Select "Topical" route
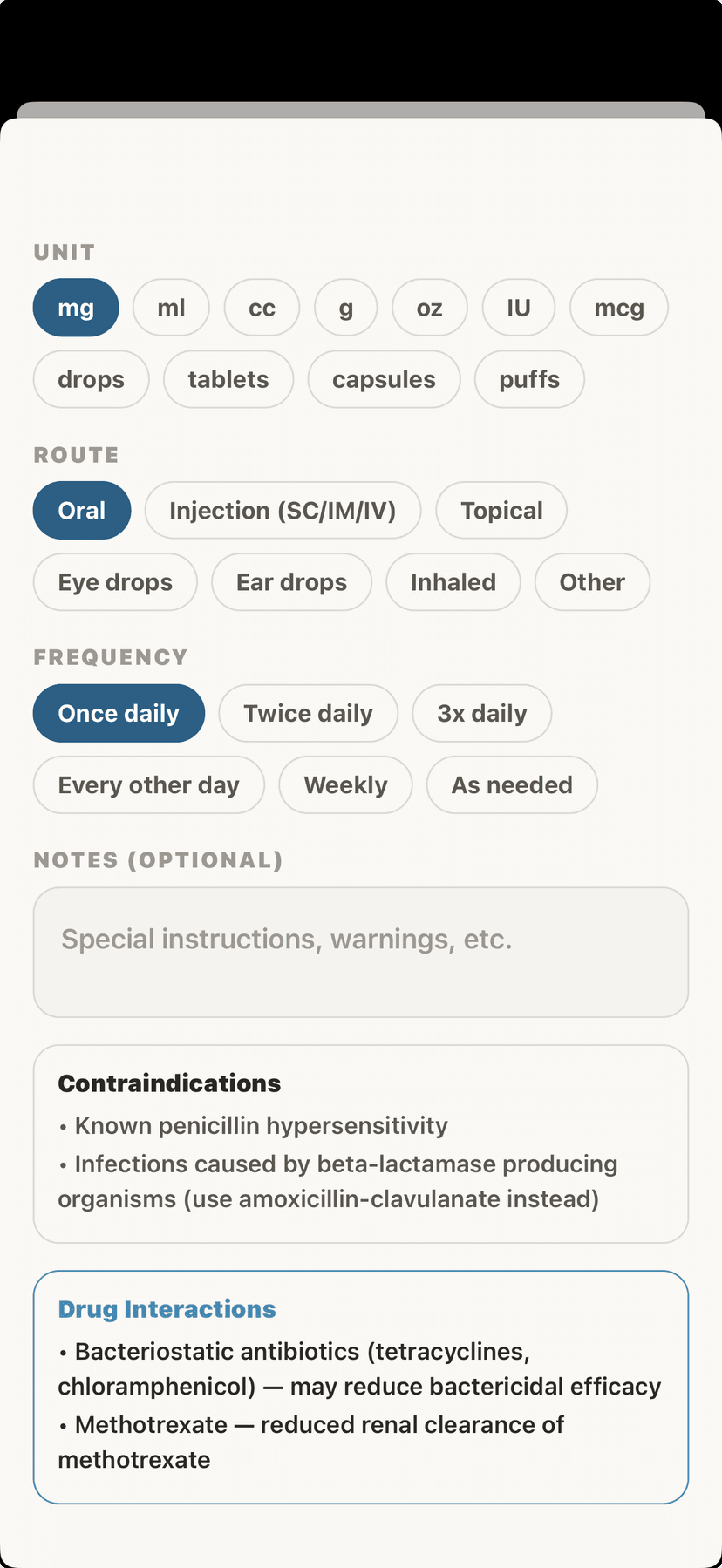 (x=501, y=510)
